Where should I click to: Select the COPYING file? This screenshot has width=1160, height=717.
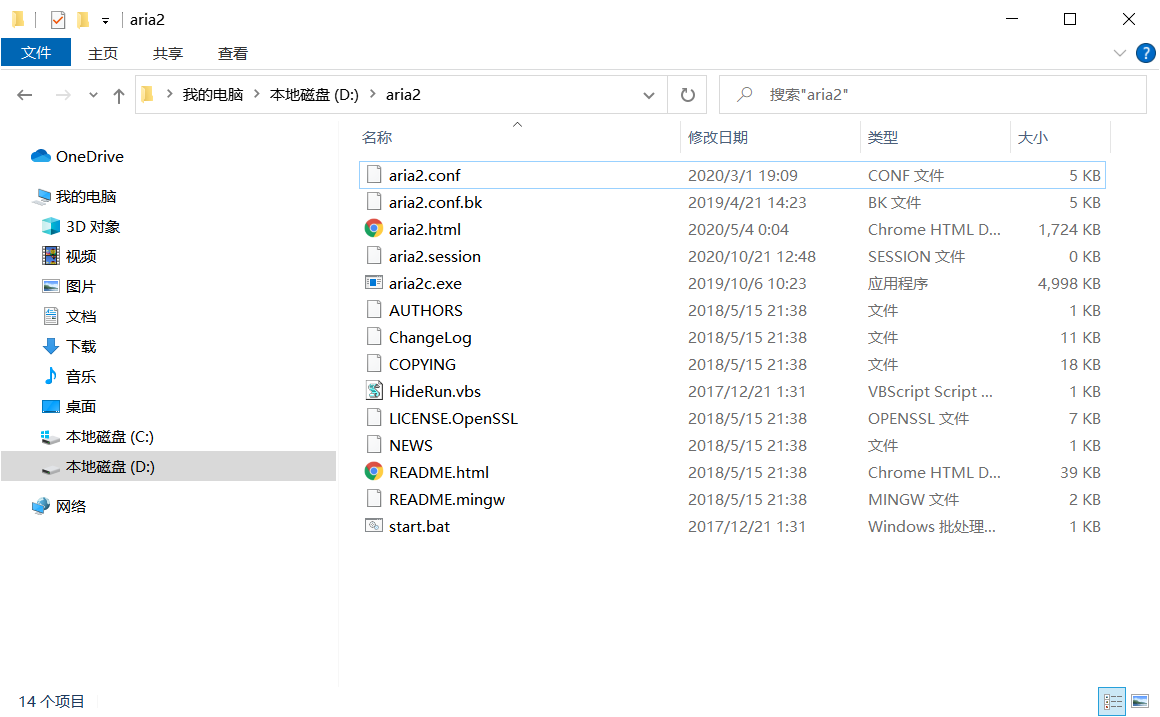[x=422, y=364]
